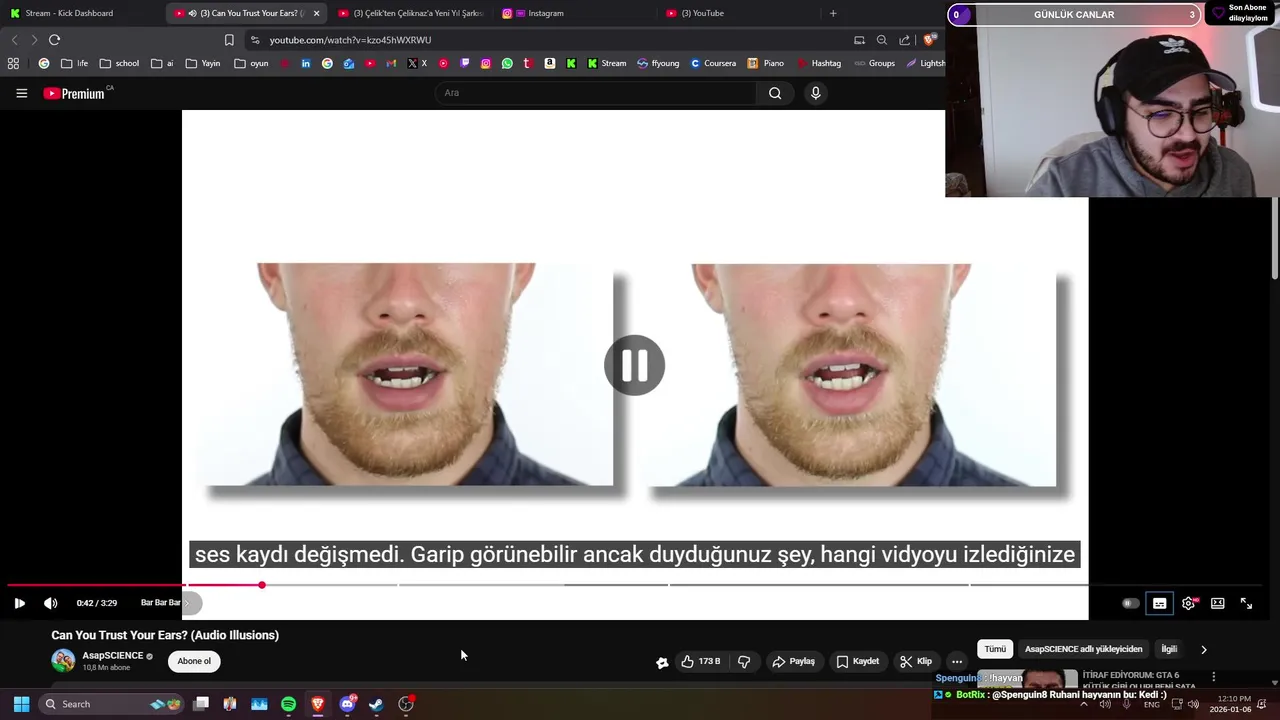Open the YouTube hamburger guide menu
Viewport: 1280px width, 720px height.
(21, 93)
